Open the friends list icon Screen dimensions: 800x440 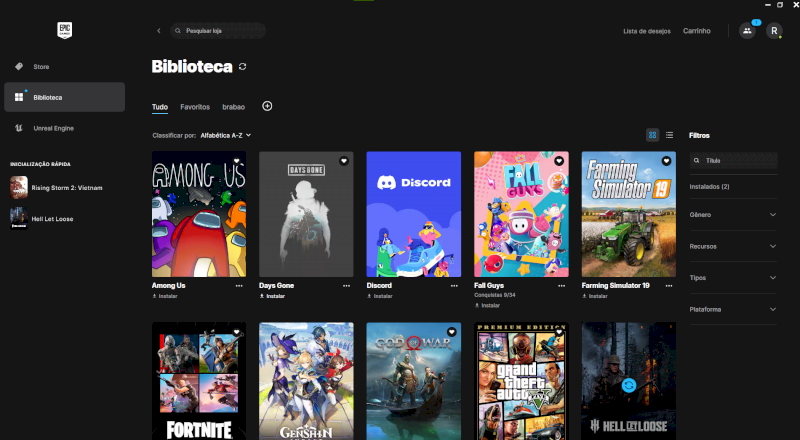click(747, 31)
